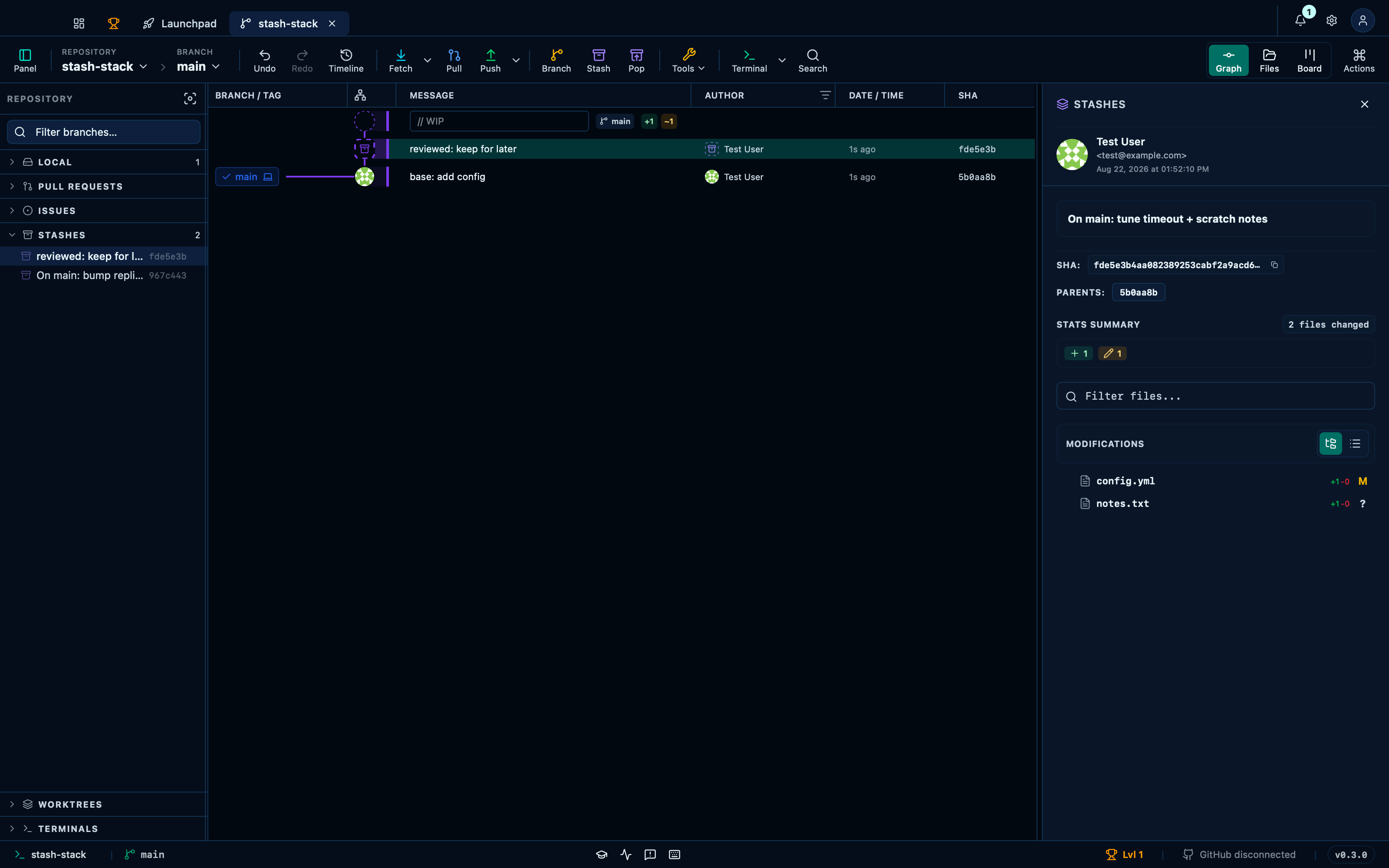The height and width of the screenshot is (868, 1389).
Task: Pull changes from remote
Action: [454, 60]
